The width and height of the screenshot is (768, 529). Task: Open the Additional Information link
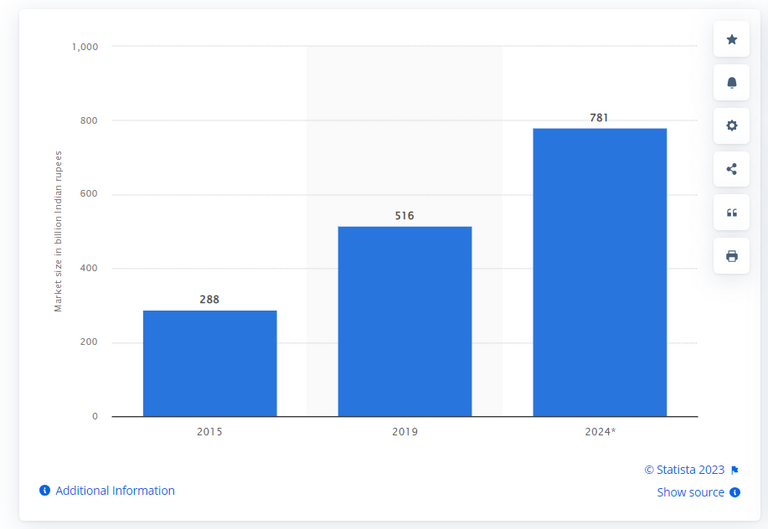point(115,491)
